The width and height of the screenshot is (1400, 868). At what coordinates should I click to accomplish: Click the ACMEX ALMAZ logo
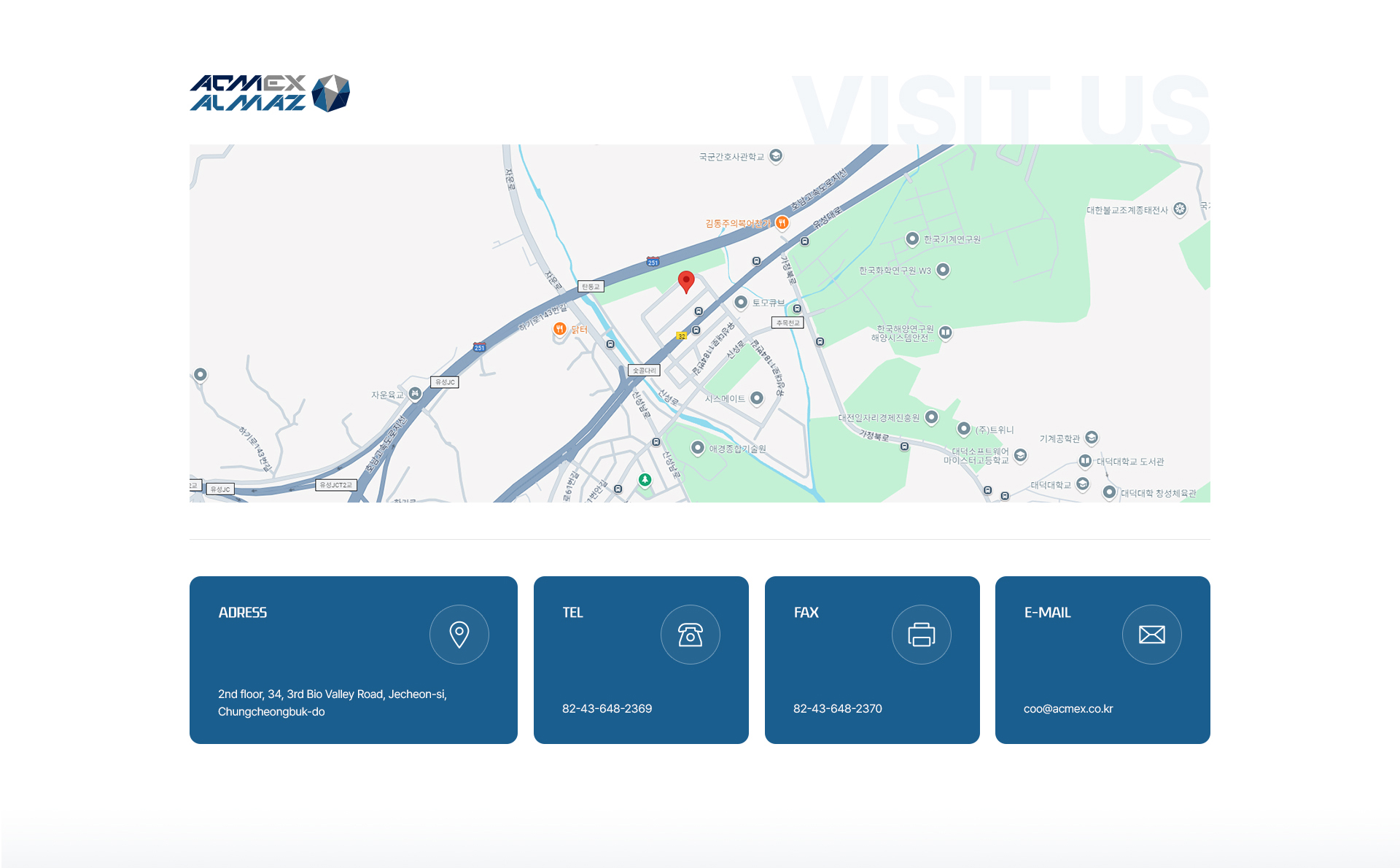[x=270, y=93]
